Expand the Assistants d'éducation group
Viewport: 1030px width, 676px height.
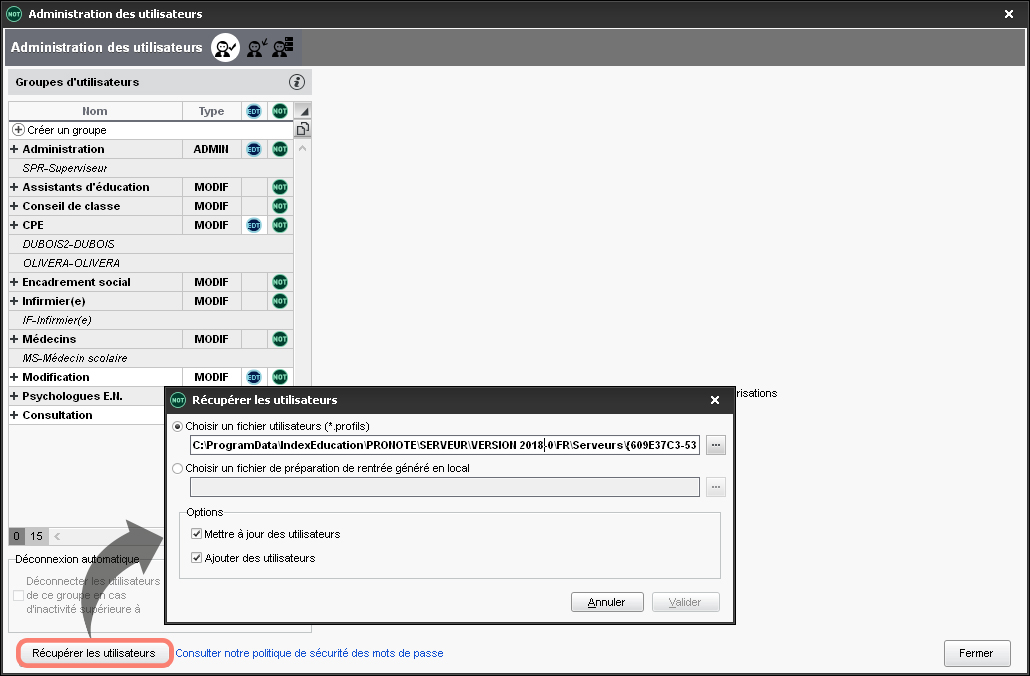coord(14,187)
